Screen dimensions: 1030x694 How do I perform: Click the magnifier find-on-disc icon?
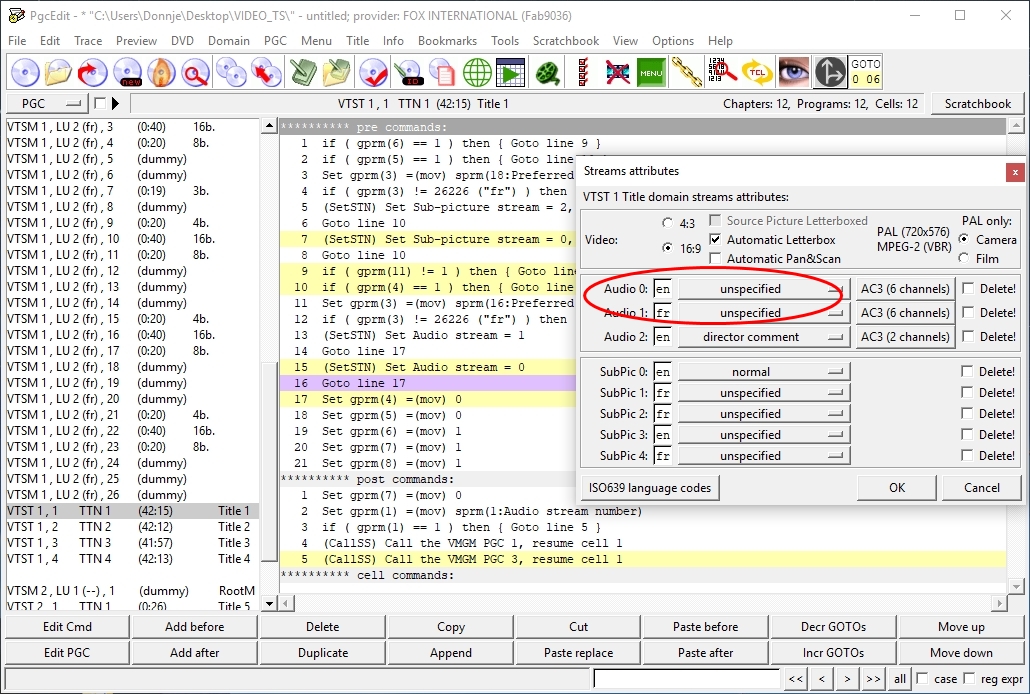tap(195, 72)
